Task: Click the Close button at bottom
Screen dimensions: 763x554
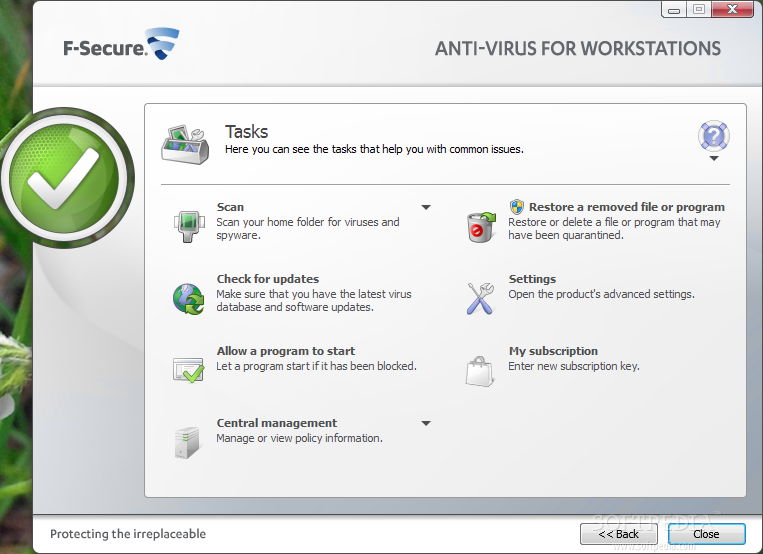Action: click(706, 534)
